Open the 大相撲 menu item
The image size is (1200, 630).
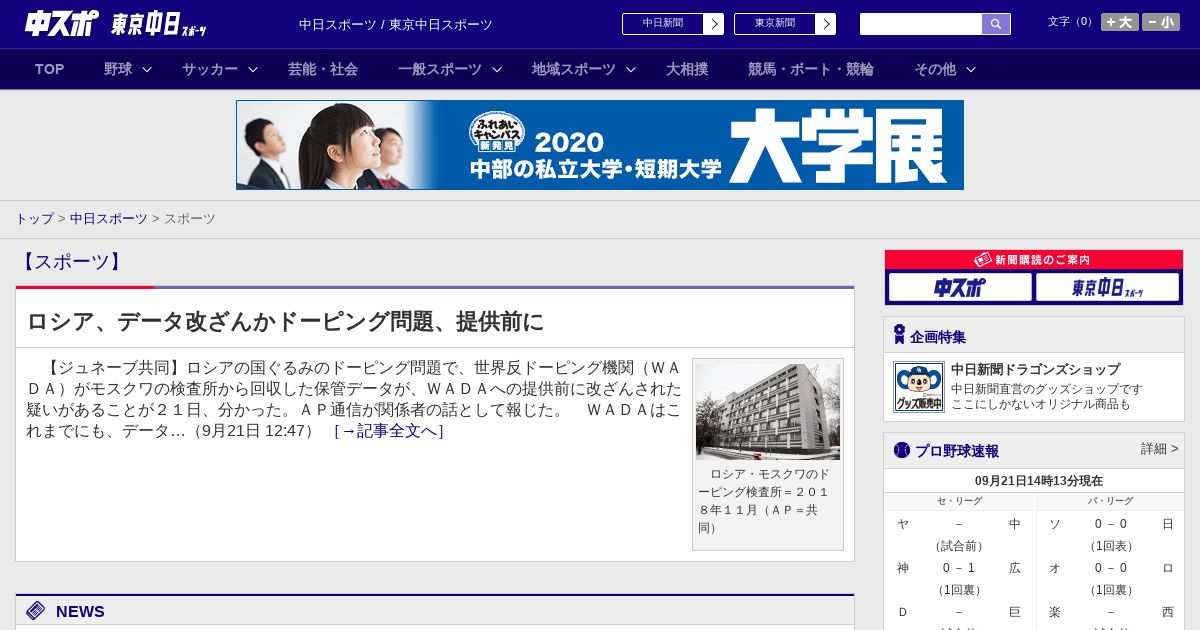(x=687, y=69)
